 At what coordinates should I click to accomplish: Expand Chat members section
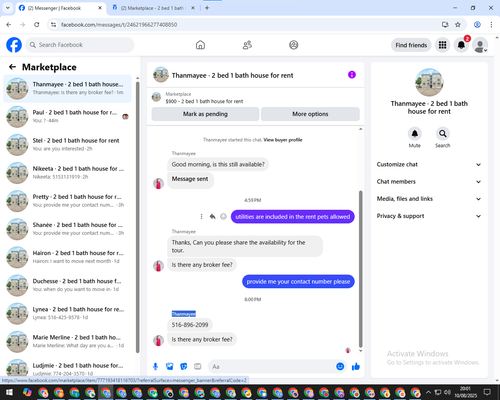(x=429, y=182)
